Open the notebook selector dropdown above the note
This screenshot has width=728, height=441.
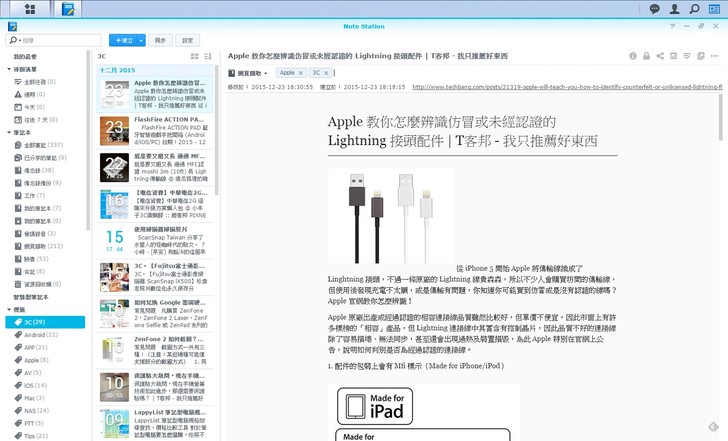tap(248, 73)
